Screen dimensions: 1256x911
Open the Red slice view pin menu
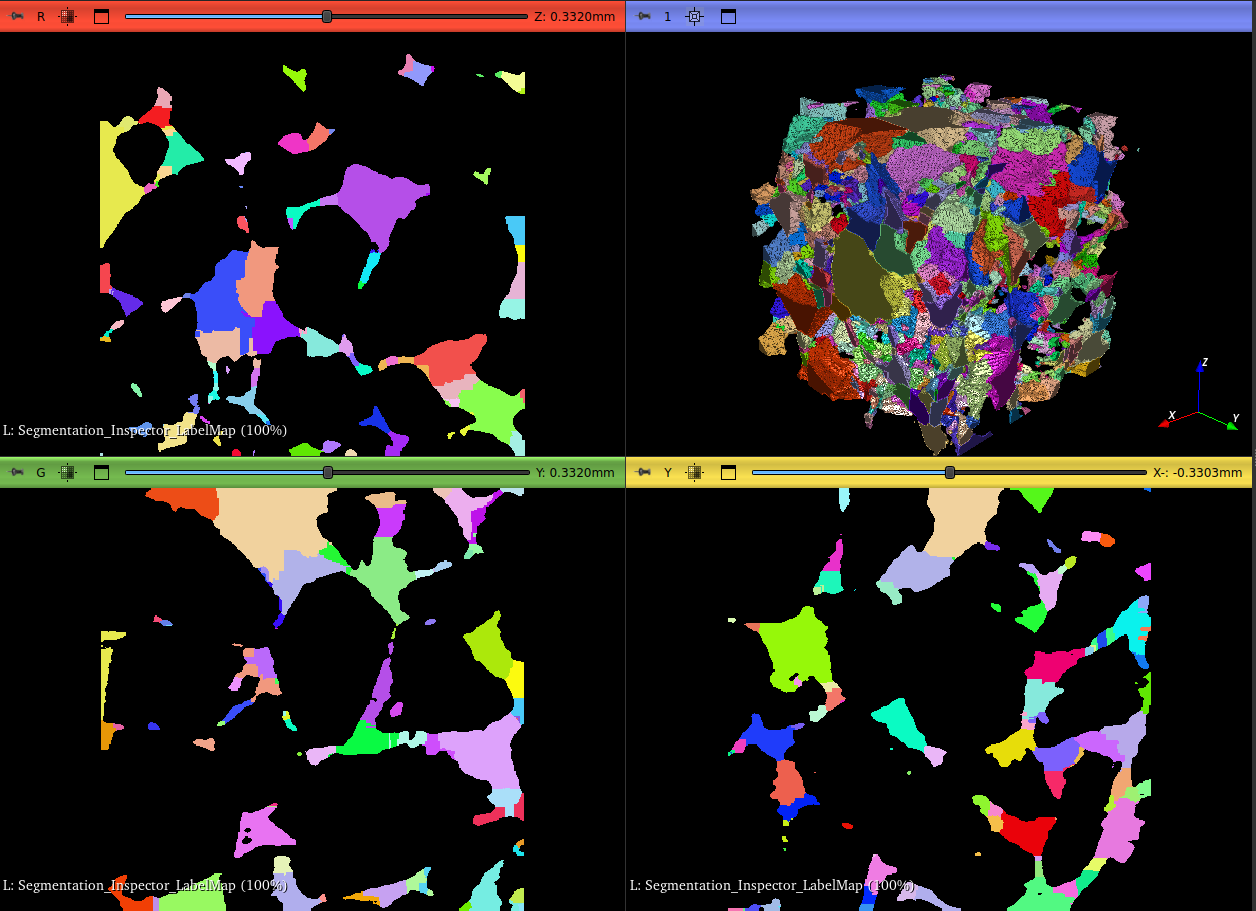click(x=17, y=16)
